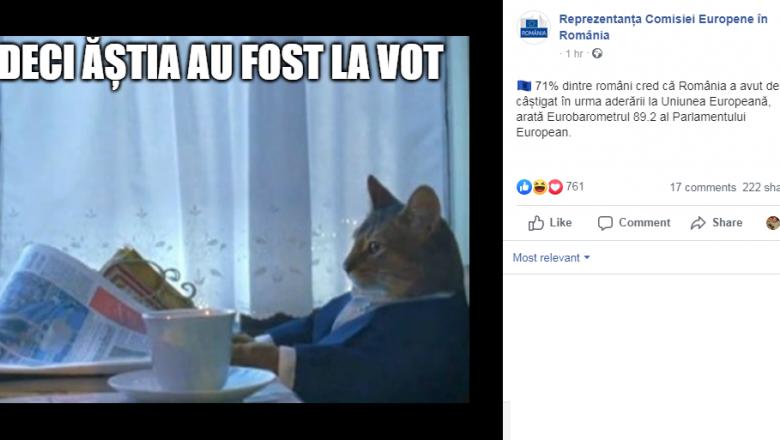780x440 pixels.
Task: Like the post with the thumbs-up button
Action: tap(550, 223)
